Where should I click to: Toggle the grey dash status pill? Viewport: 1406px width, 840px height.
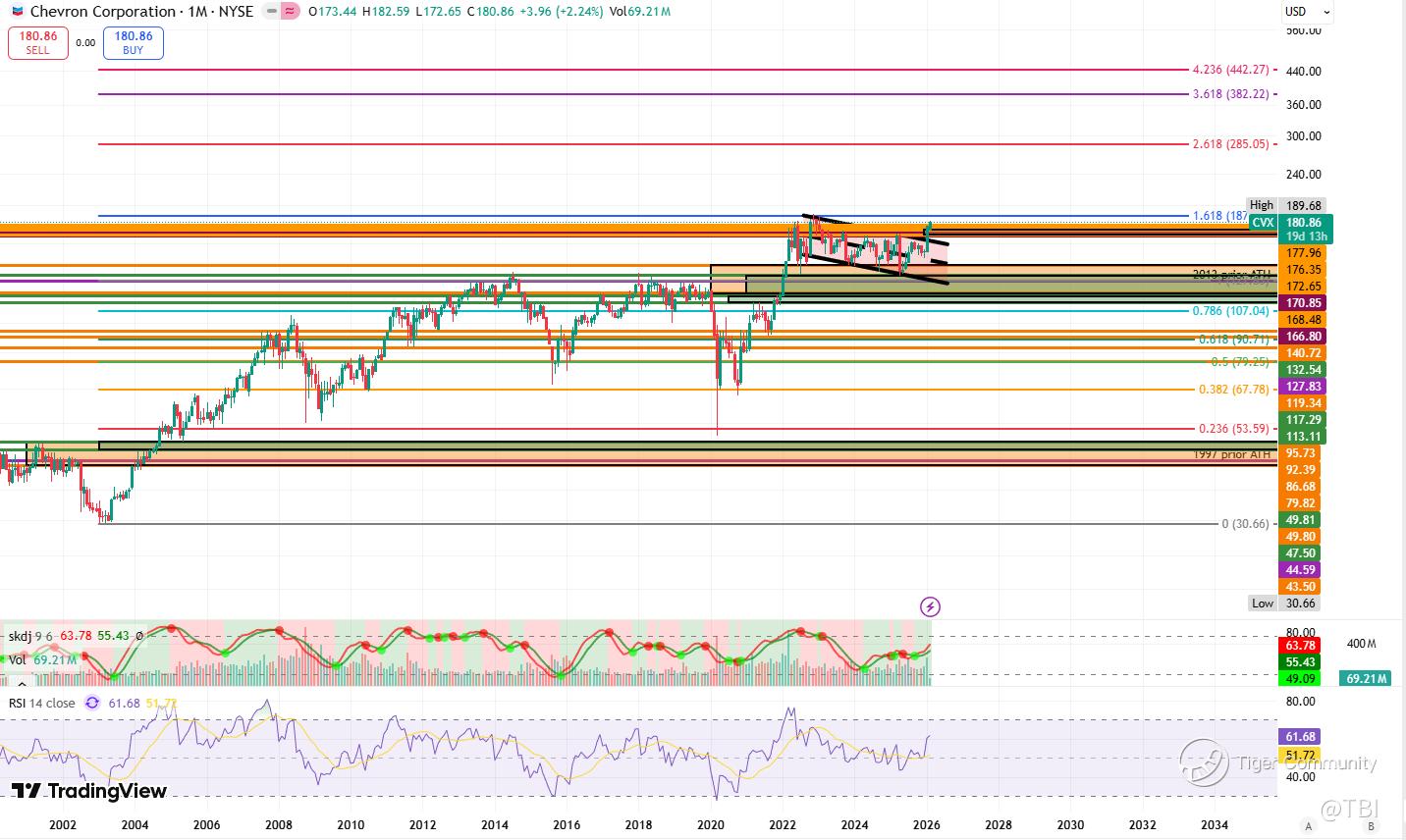pos(270,12)
